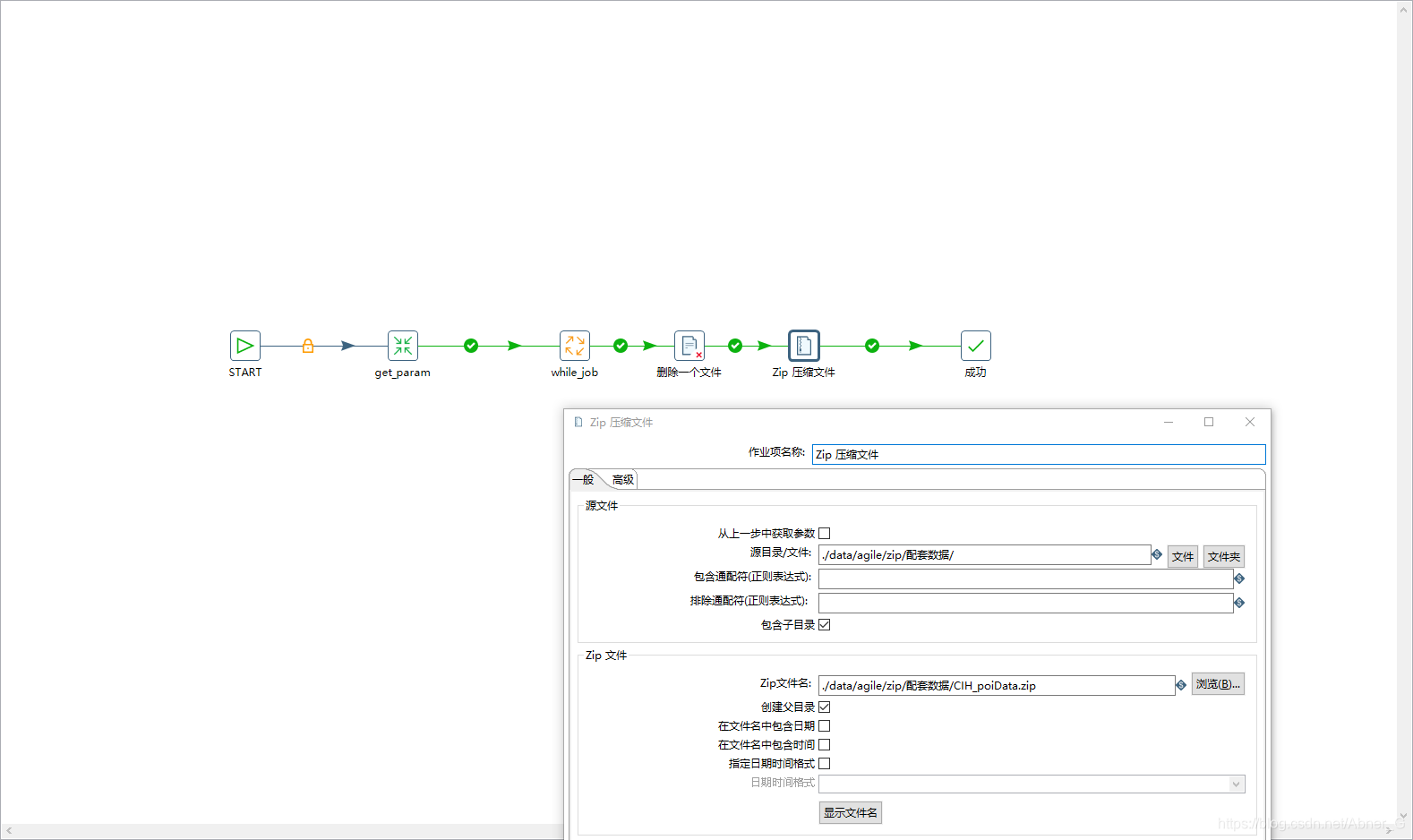Click the 浏览(B)... button
Viewport: 1413px width, 840px height.
click(1218, 683)
